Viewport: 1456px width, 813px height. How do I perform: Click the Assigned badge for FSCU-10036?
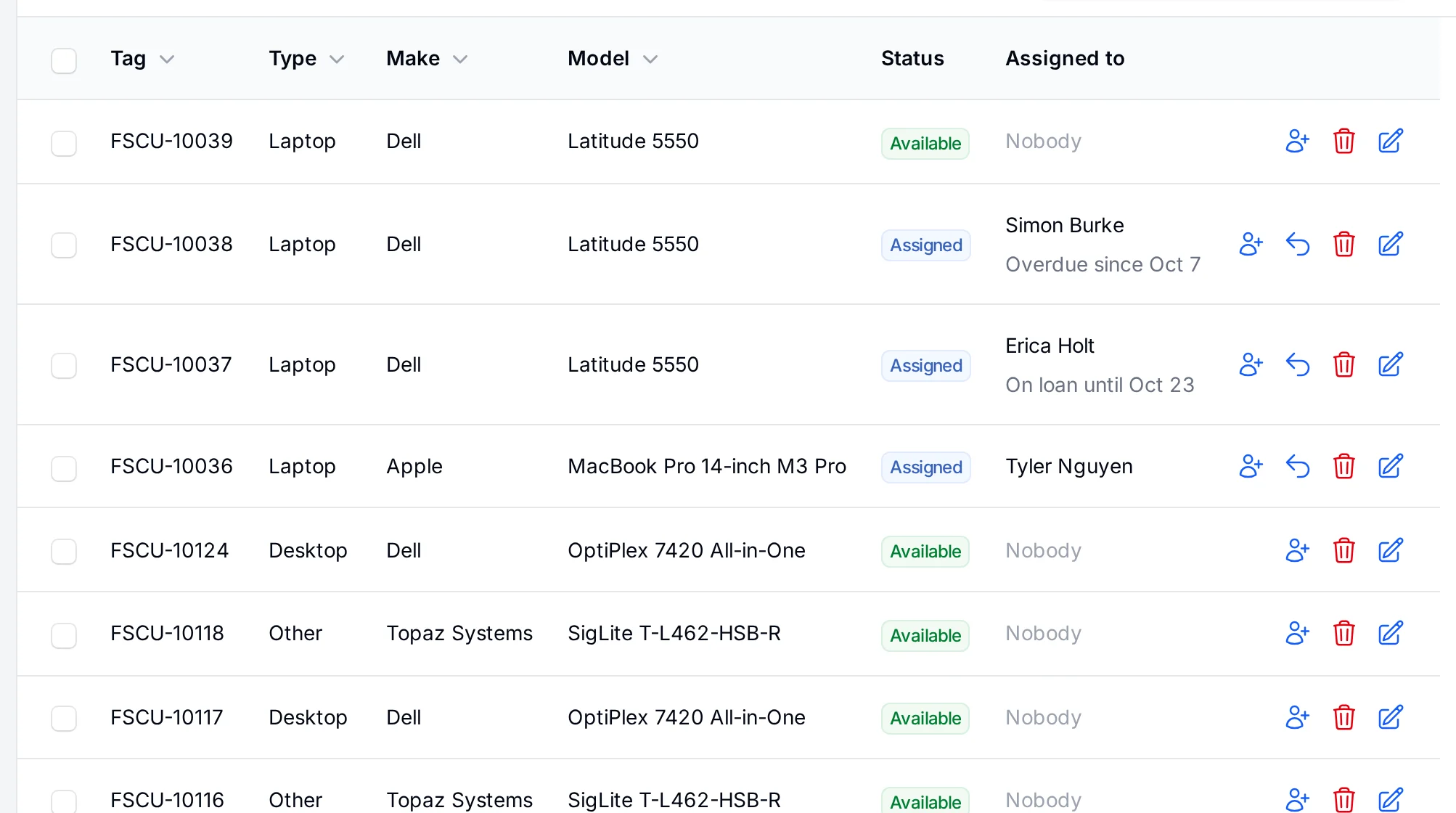pos(926,467)
